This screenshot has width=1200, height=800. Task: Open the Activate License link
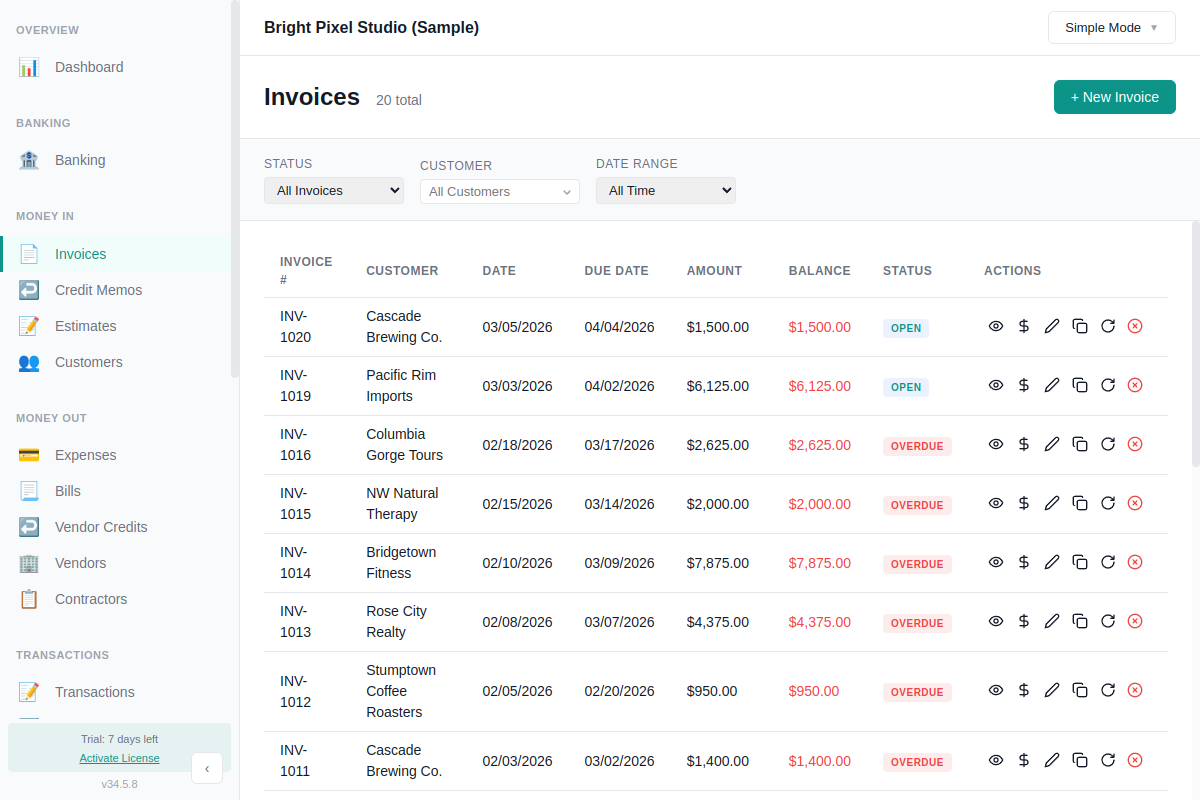[119, 757]
